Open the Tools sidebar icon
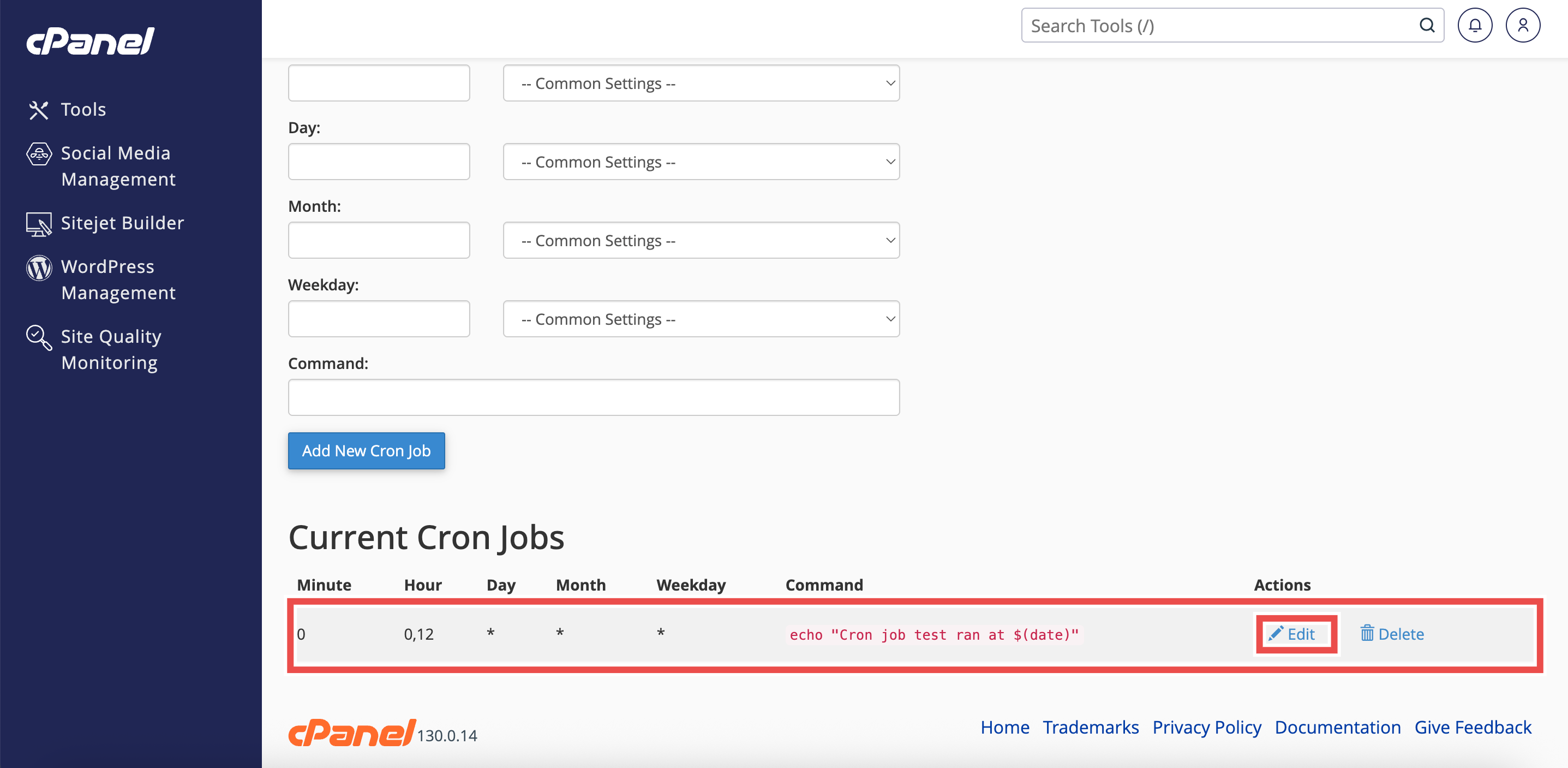 coord(38,110)
